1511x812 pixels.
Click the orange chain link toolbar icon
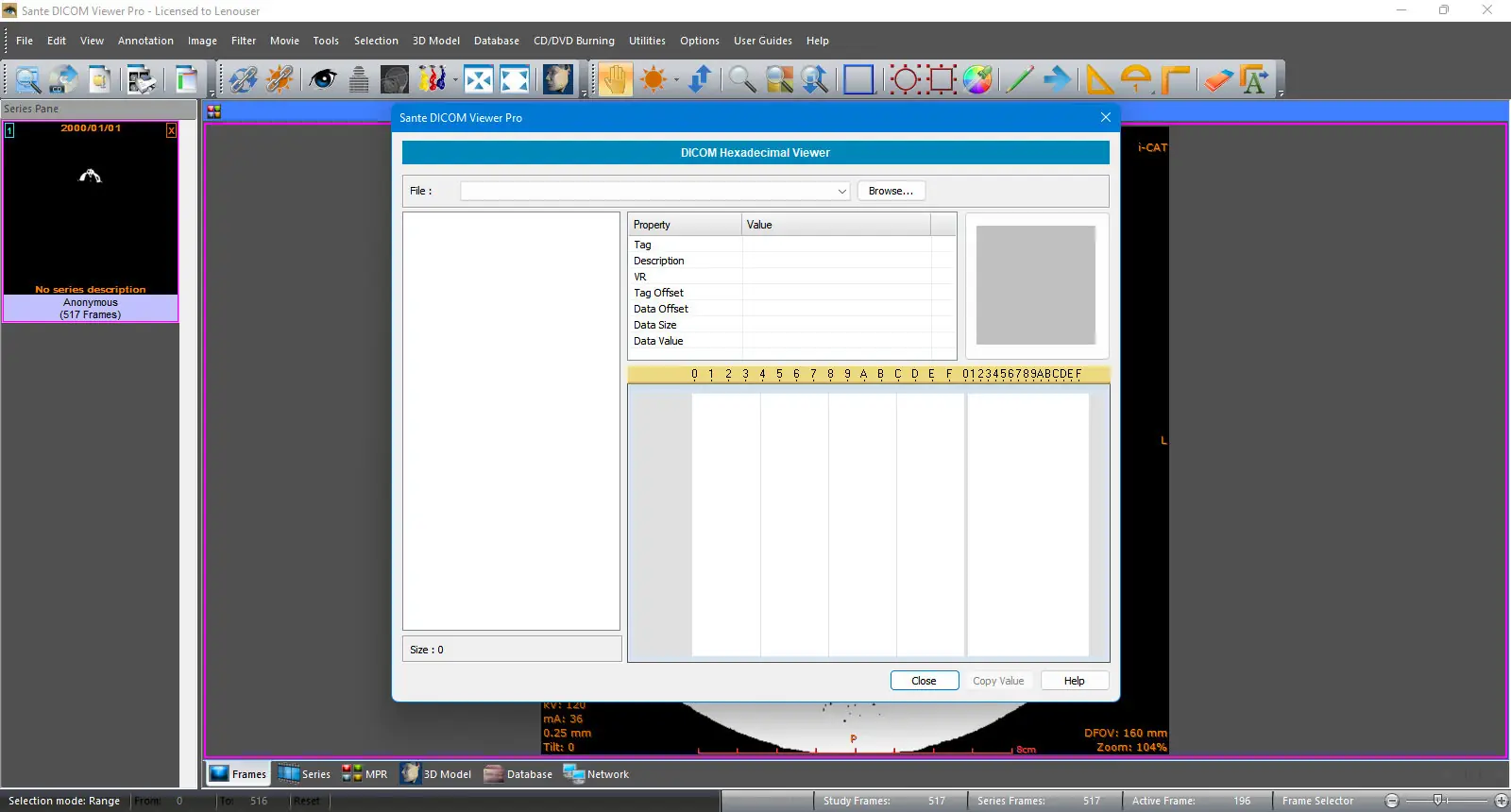(280, 79)
